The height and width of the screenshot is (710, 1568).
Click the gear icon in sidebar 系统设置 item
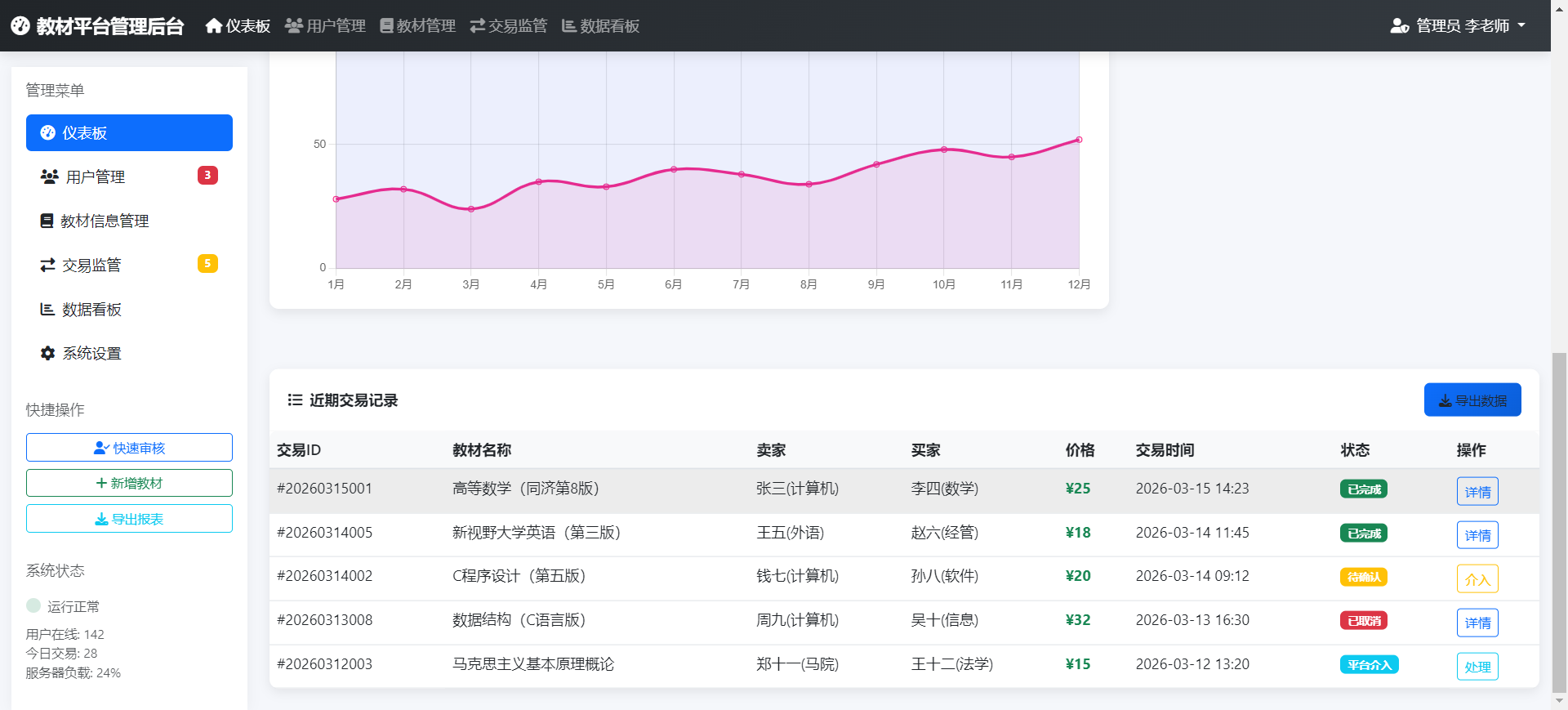tap(48, 353)
